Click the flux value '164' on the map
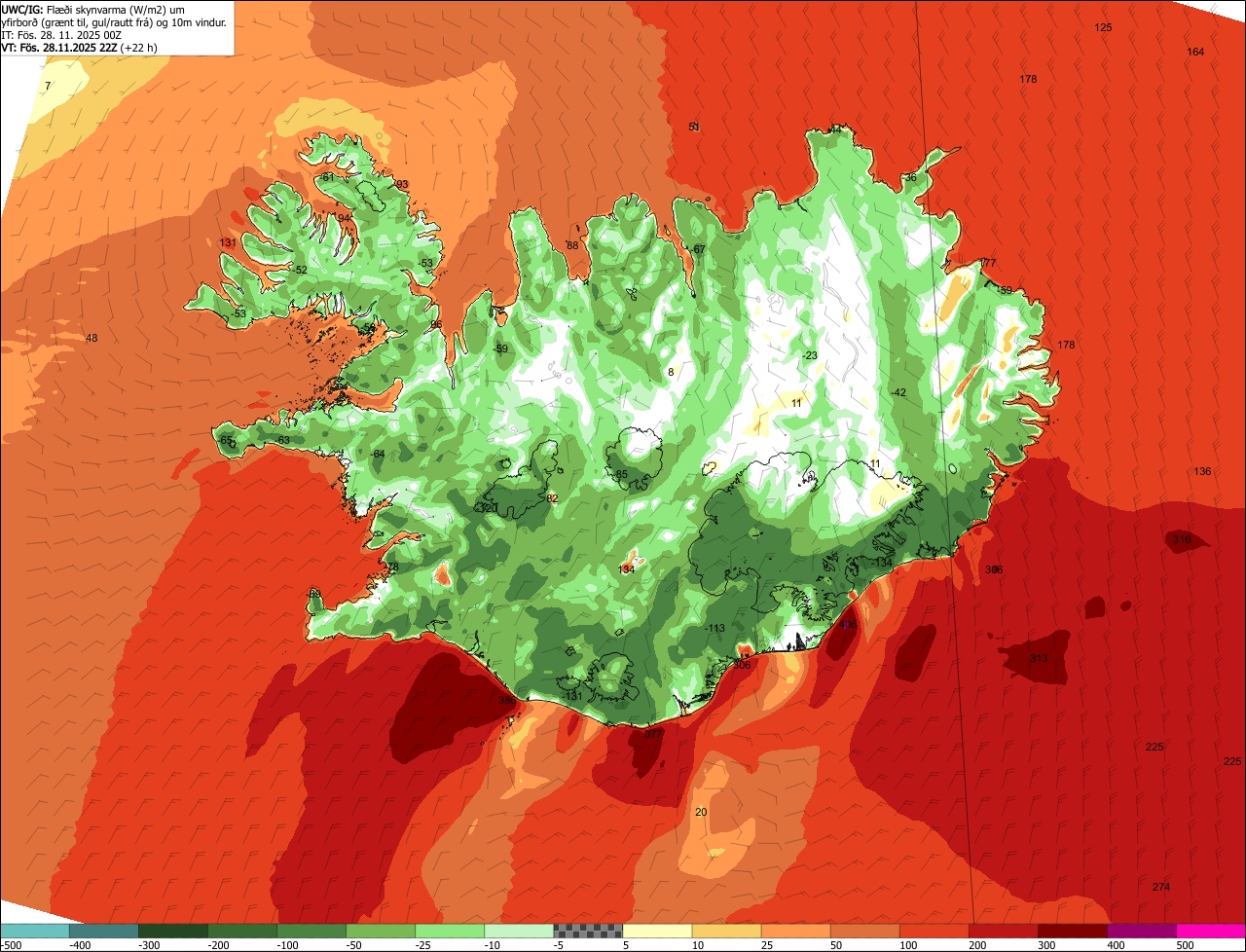 point(1195,52)
